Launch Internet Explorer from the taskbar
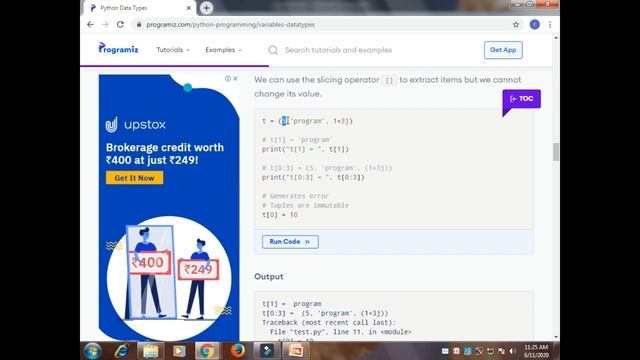This screenshot has height=360, width=640. (121, 351)
